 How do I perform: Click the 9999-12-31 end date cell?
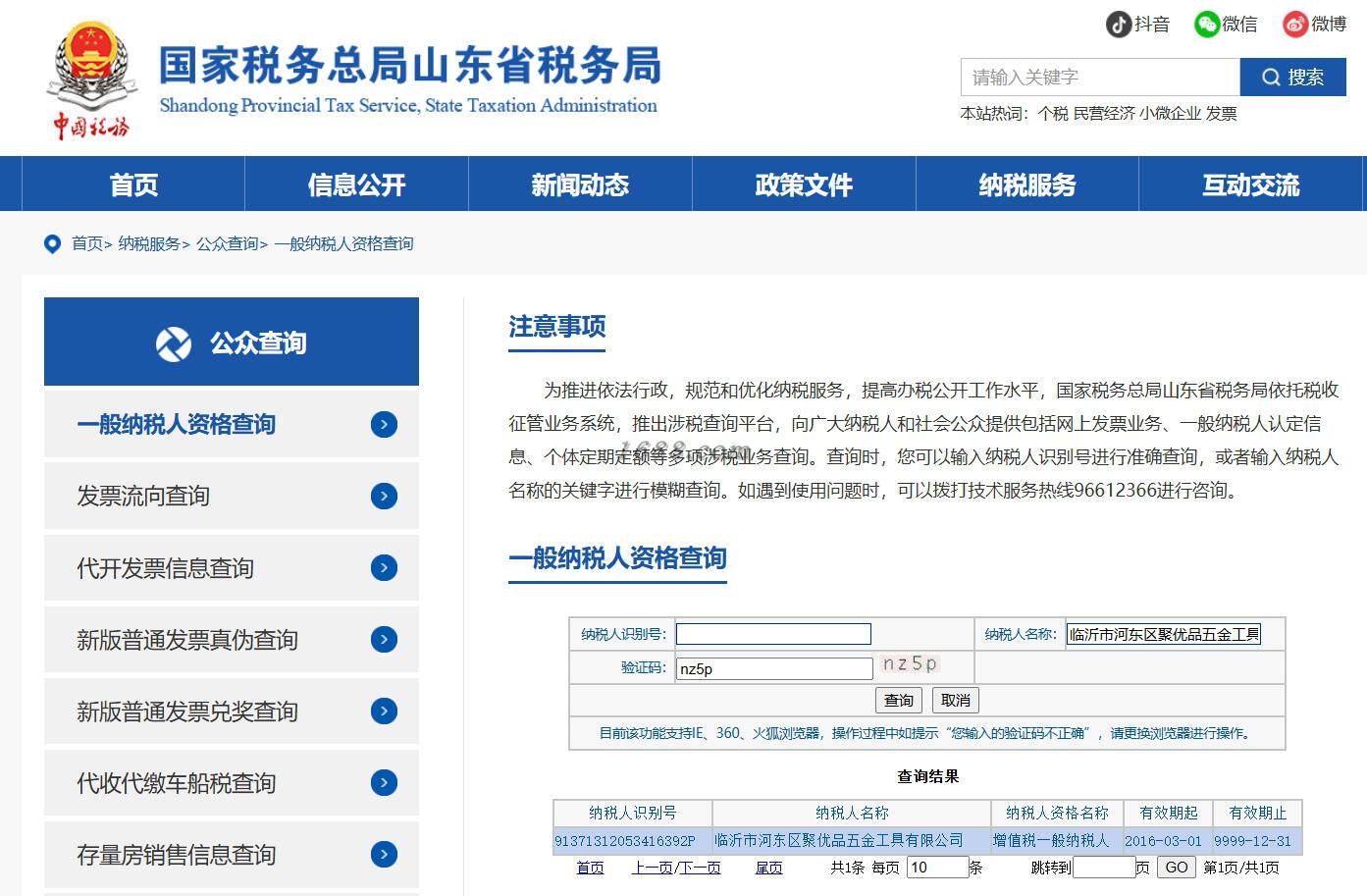click(1257, 841)
